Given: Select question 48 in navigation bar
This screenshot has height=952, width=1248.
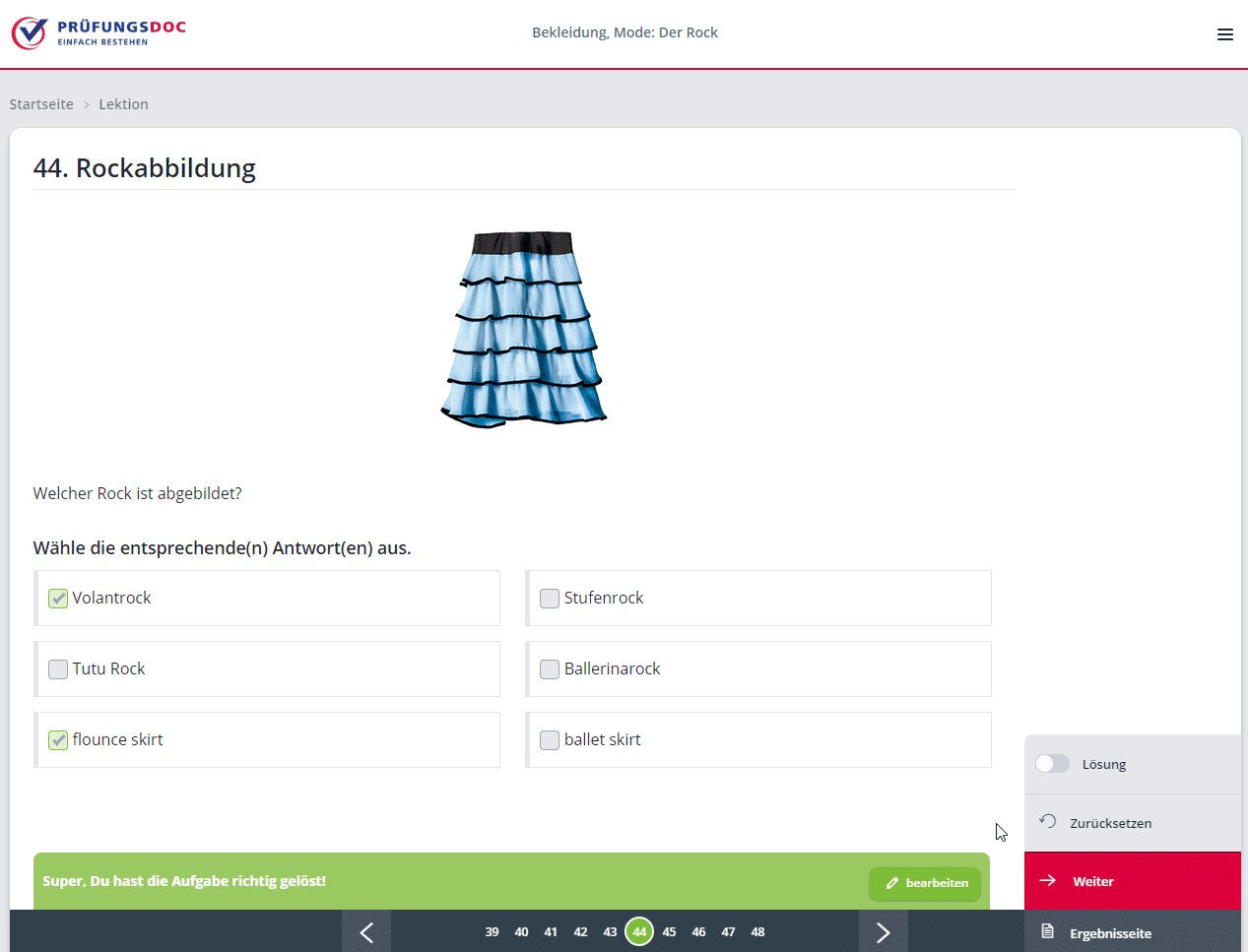Looking at the screenshot, I should pyautogui.click(x=757, y=931).
